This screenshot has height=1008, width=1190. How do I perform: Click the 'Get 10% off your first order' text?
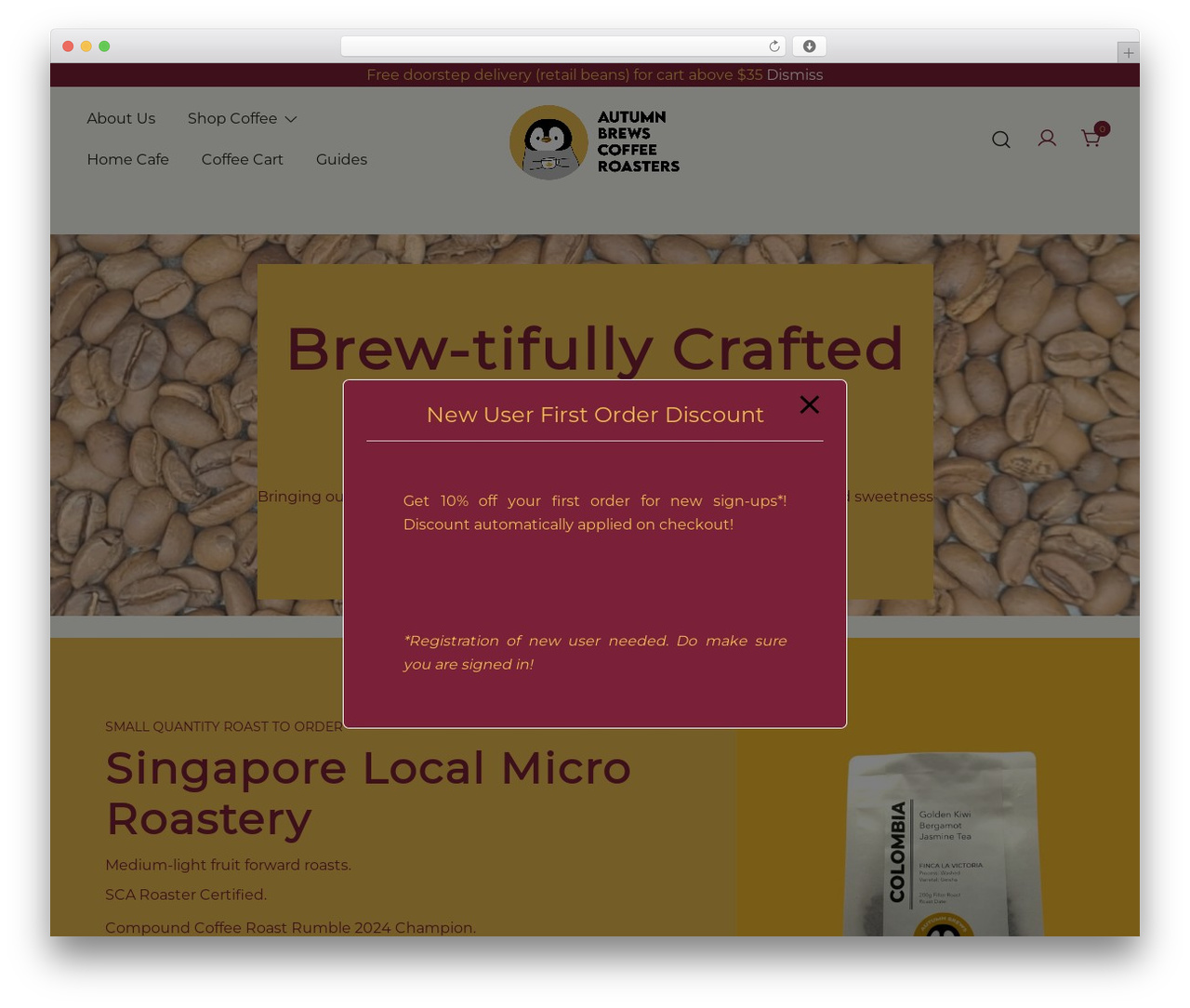click(595, 512)
